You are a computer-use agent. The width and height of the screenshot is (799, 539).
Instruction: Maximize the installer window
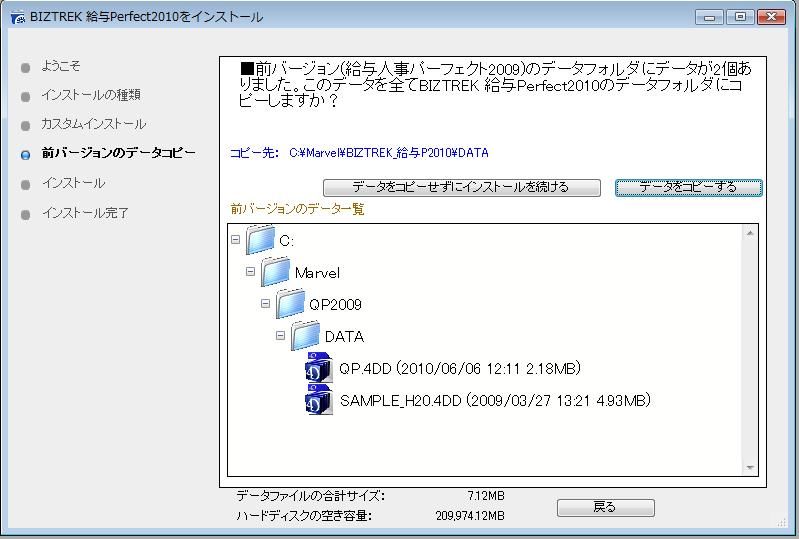[x=740, y=17]
